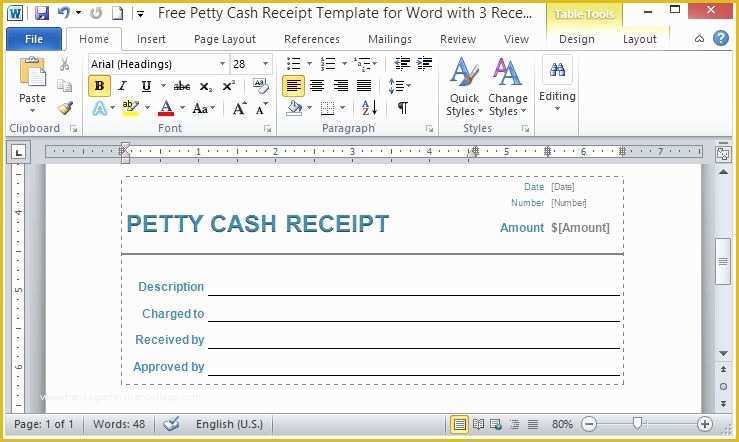The width and height of the screenshot is (739, 442).
Task: Click English (U.S.) language button
Action: point(230,424)
